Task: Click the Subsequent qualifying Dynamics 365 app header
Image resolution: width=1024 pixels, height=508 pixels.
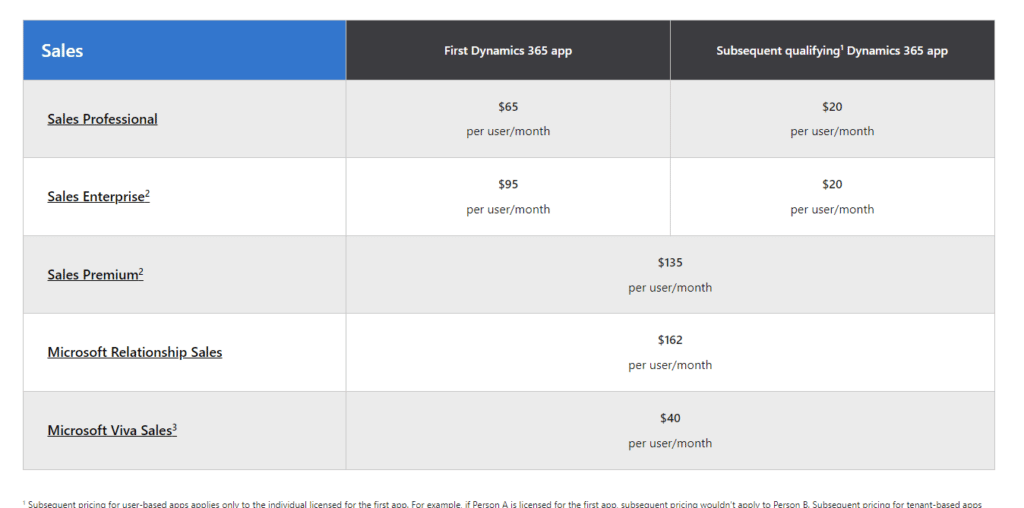Action: tap(832, 50)
